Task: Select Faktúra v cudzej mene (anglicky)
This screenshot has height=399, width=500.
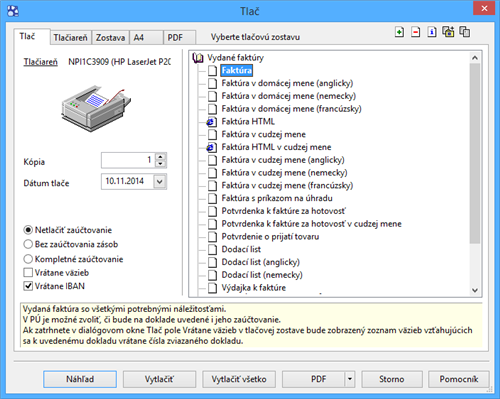Action: (283, 160)
